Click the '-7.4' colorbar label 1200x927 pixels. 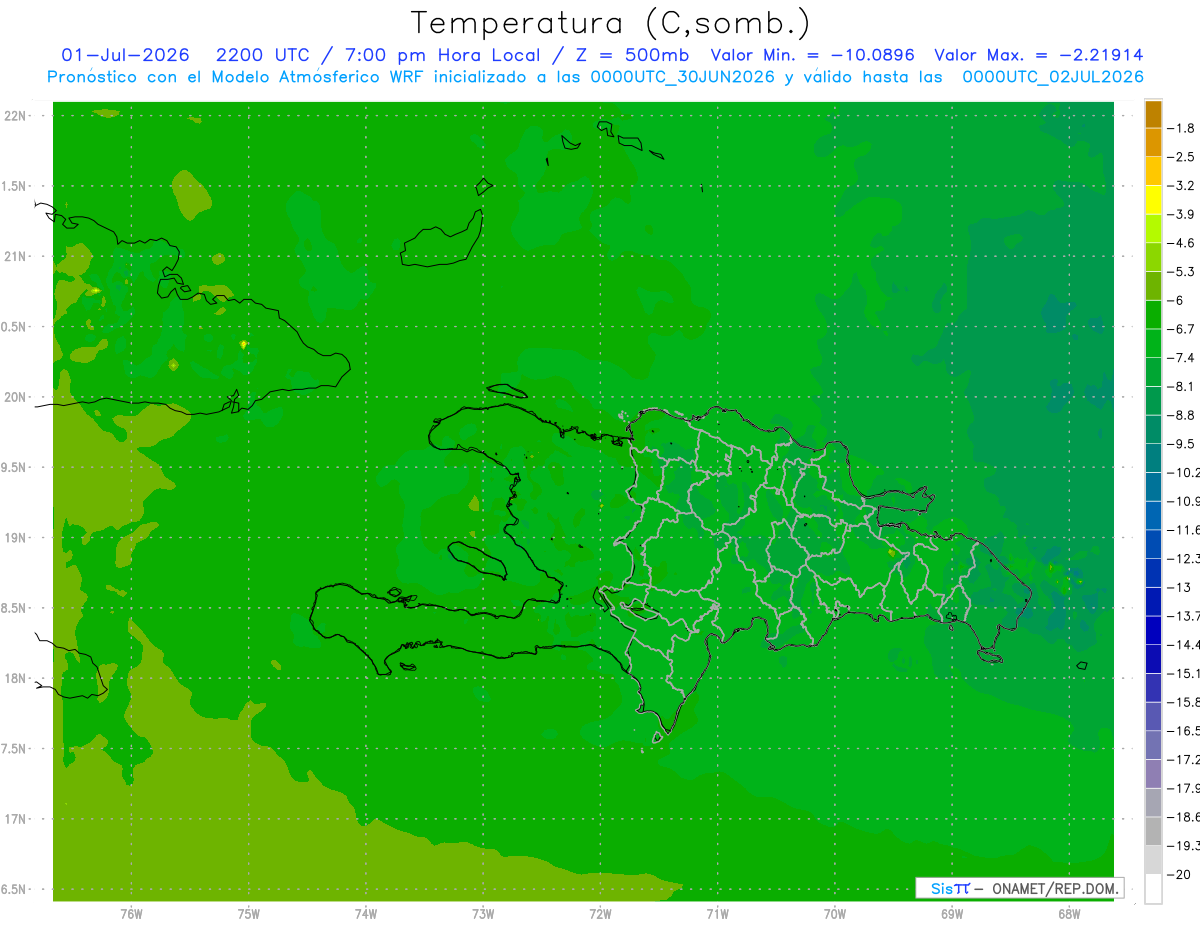pos(1181,358)
